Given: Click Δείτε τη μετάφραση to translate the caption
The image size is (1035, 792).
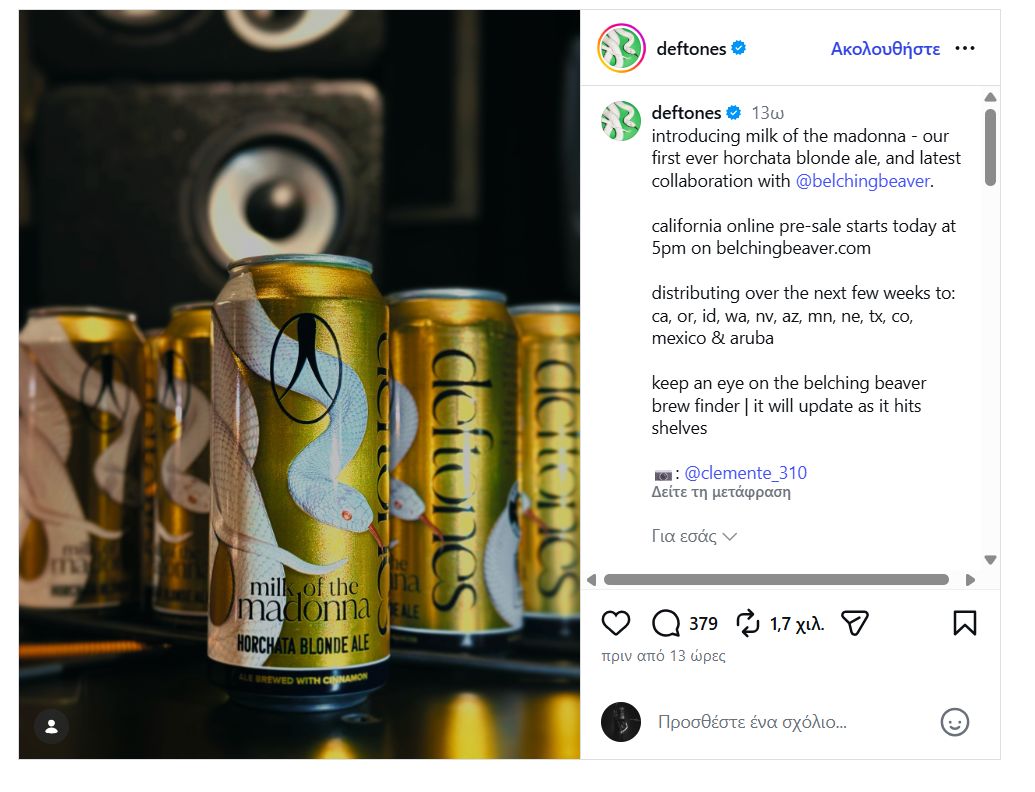Looking at the screenshot, I should 721,492.
